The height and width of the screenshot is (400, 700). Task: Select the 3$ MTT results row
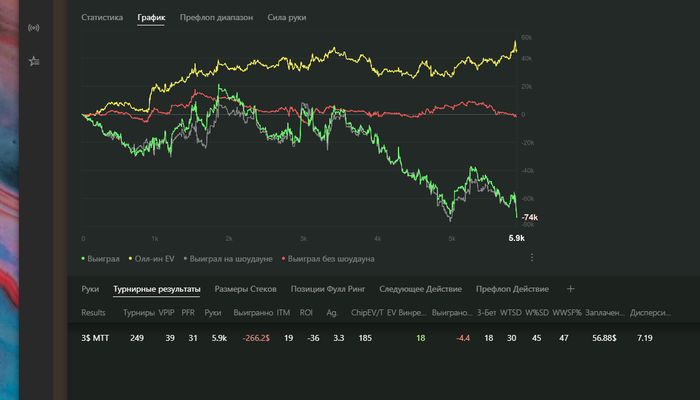[95, 338]
